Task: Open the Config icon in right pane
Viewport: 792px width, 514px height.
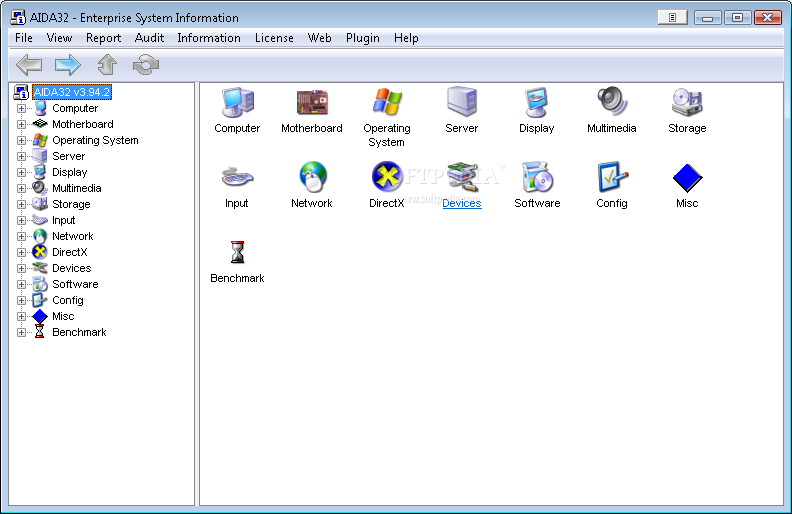Action: (612, 177)
